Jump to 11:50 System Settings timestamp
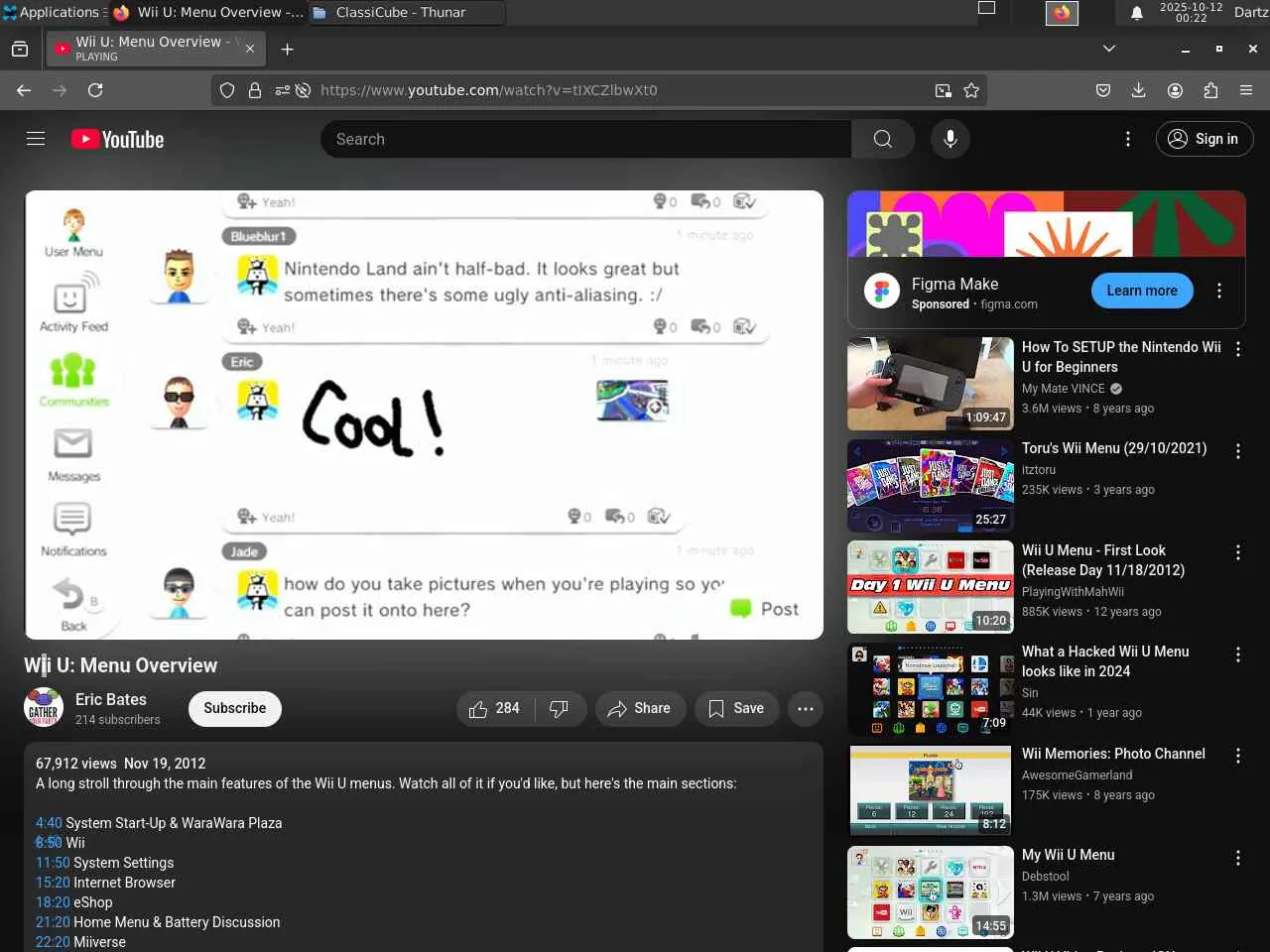Viewport: 1270px width, 952px height. pyautogui.click(x=53, y=863)
